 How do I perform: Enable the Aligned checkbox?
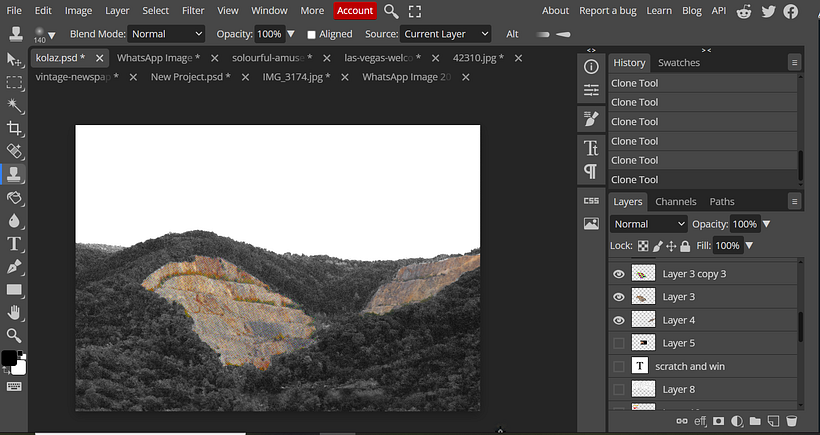pyautogui.click(x=311, y=34)
